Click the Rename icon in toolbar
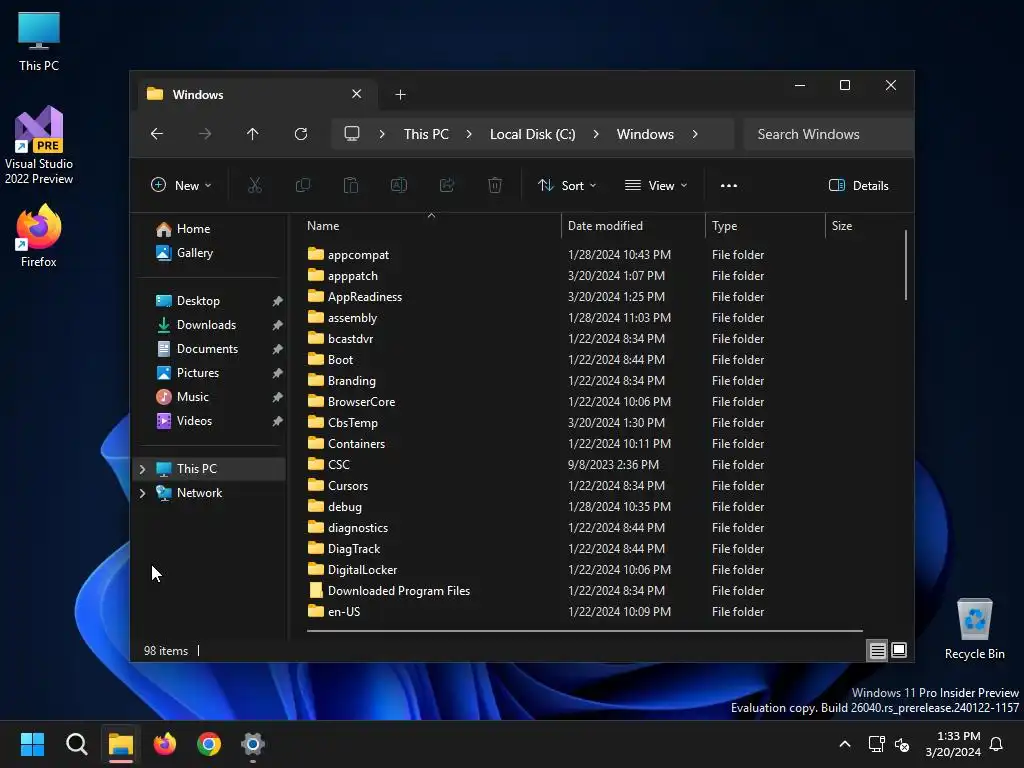Image resolution: width=1024 pixels, height=768 pixels. (x=399, y=185)
